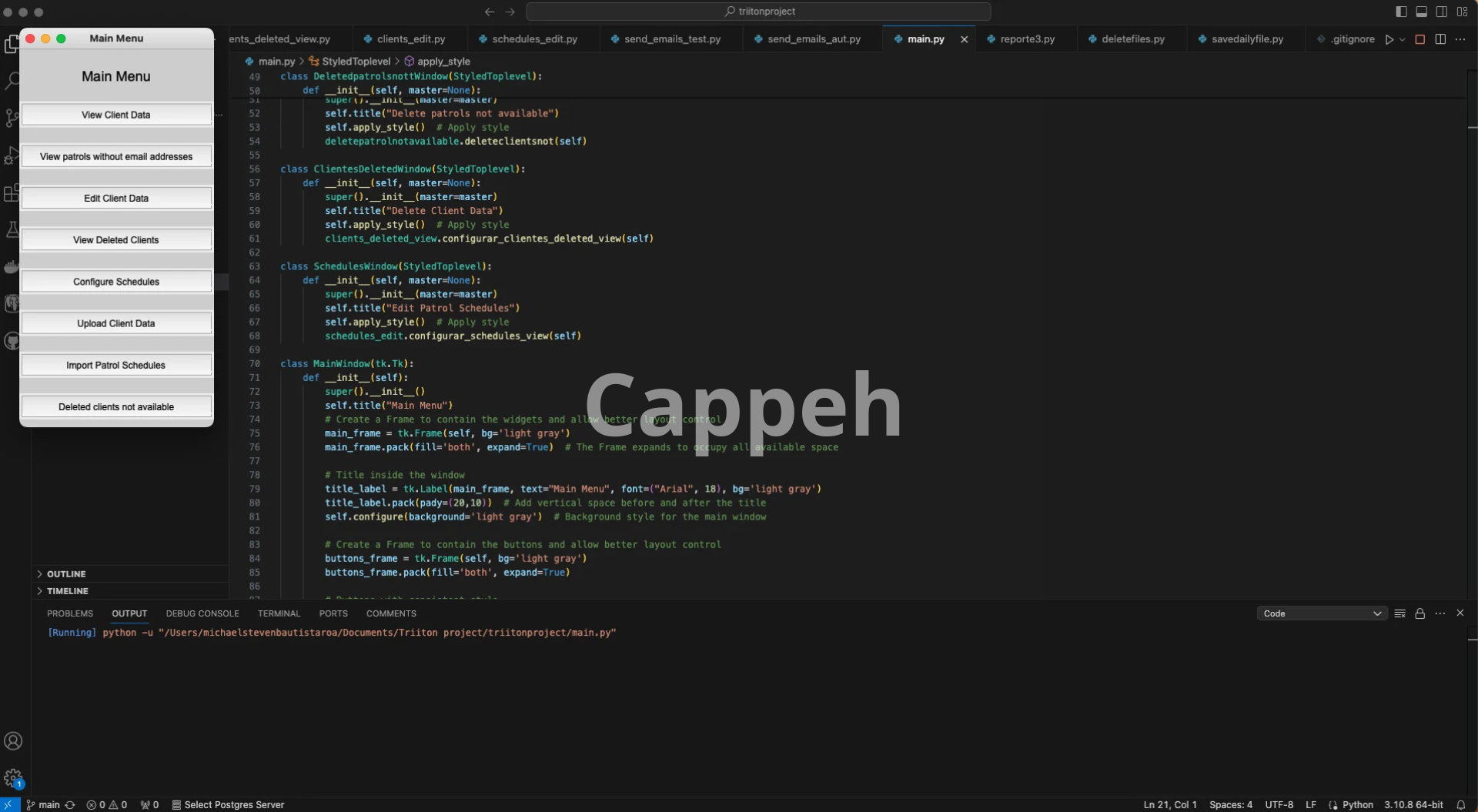Switch to the TERMINAL panel tab
Image resolution: width=1478 pixels, height=812 pixels.
click(x=279, y=613)
